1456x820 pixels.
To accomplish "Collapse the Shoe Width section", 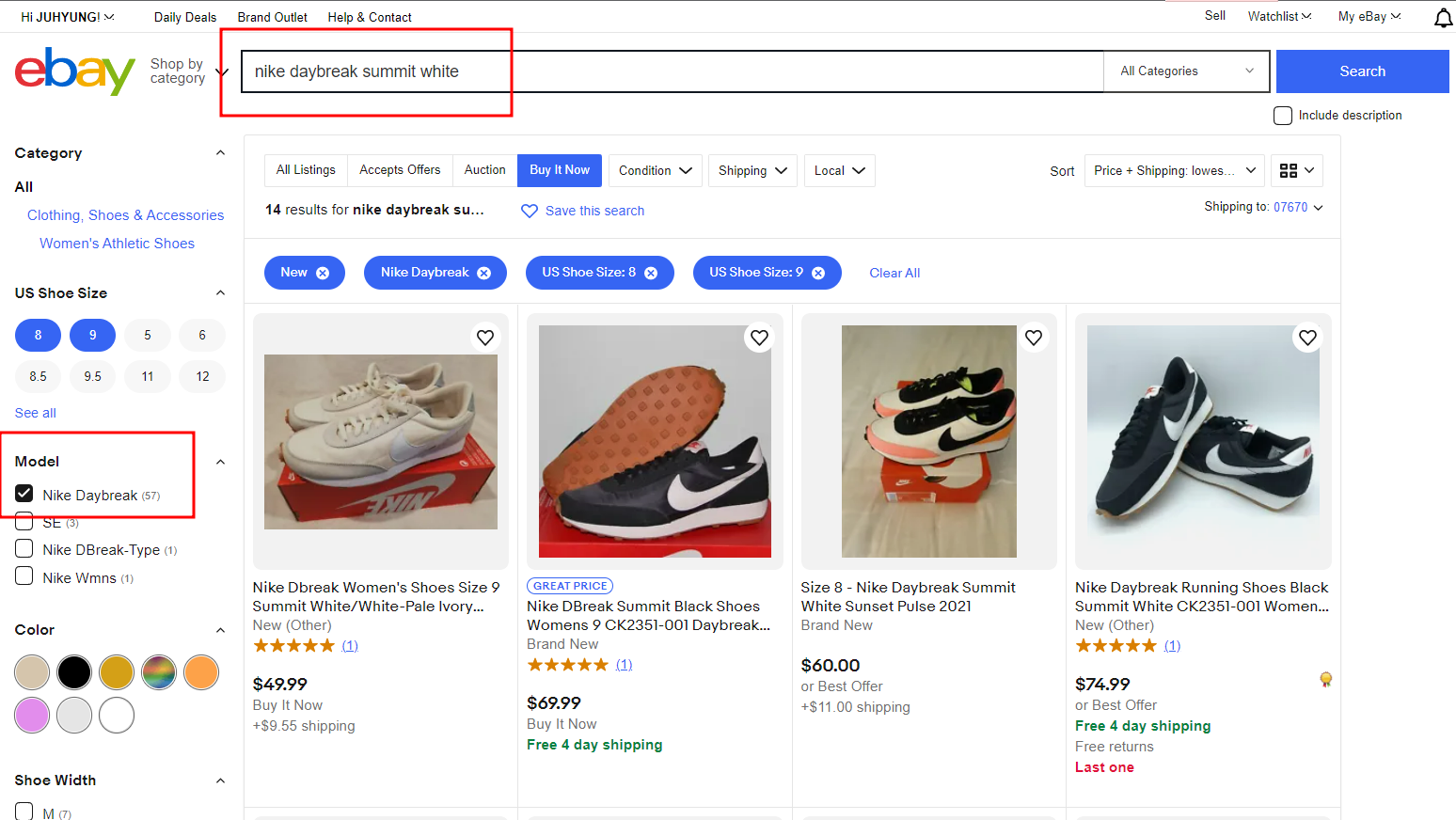I will tap(220, 781).
